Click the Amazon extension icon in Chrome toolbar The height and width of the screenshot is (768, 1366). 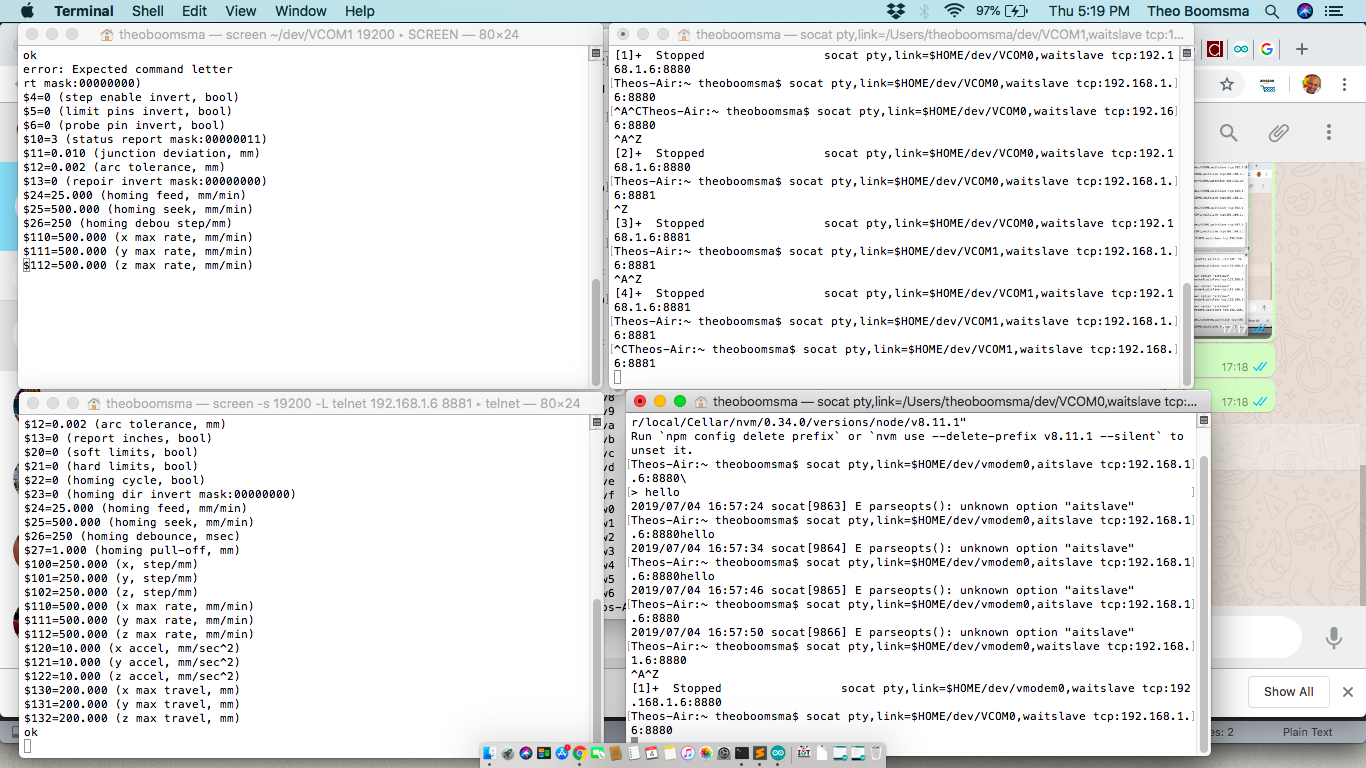tap(1267, 83)
